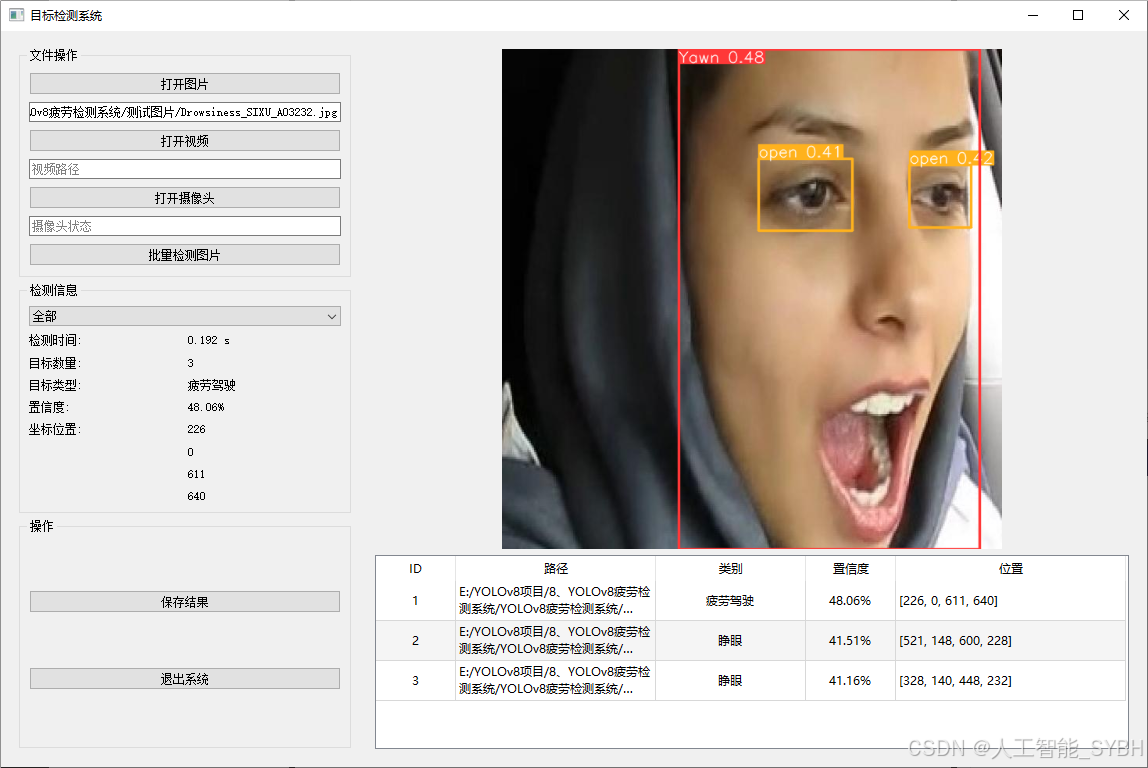Close the 目标检测系统 window
Image resolution: width=1148 pixels, height=768 pixels.
1124,15
